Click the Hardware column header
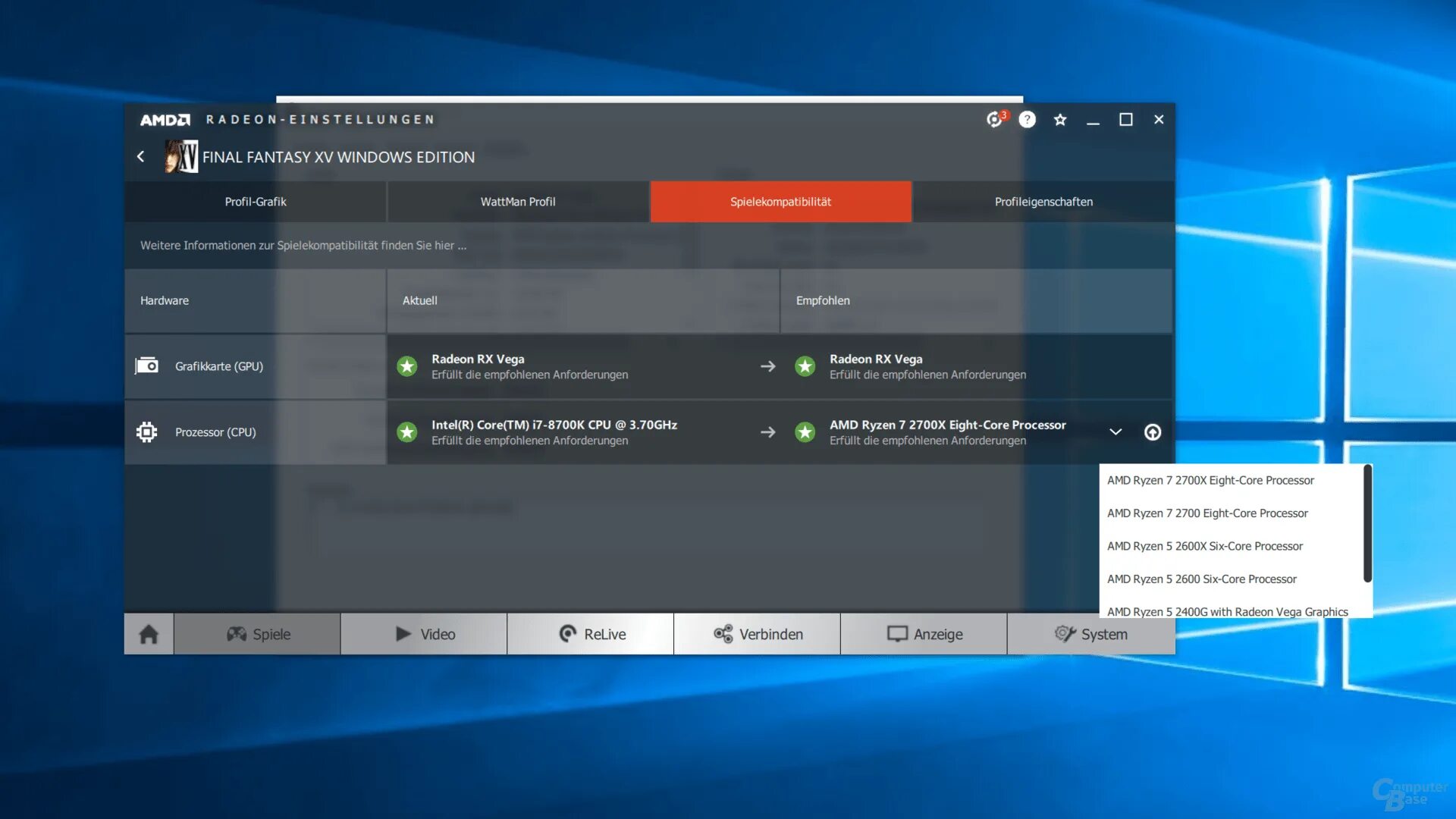 click(x=256, y=300)
